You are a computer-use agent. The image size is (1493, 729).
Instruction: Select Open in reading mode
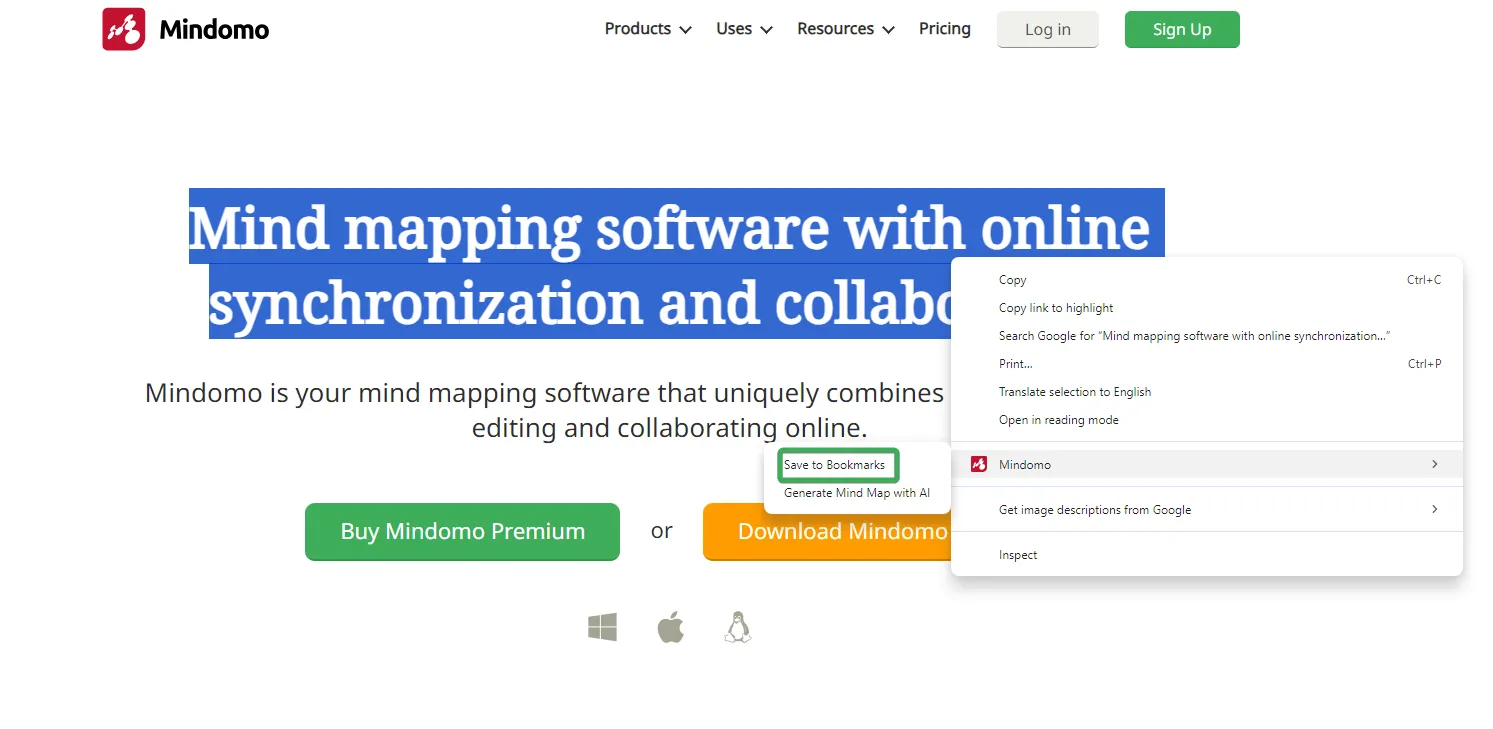pyautogui.click(x=1207, y=420)
